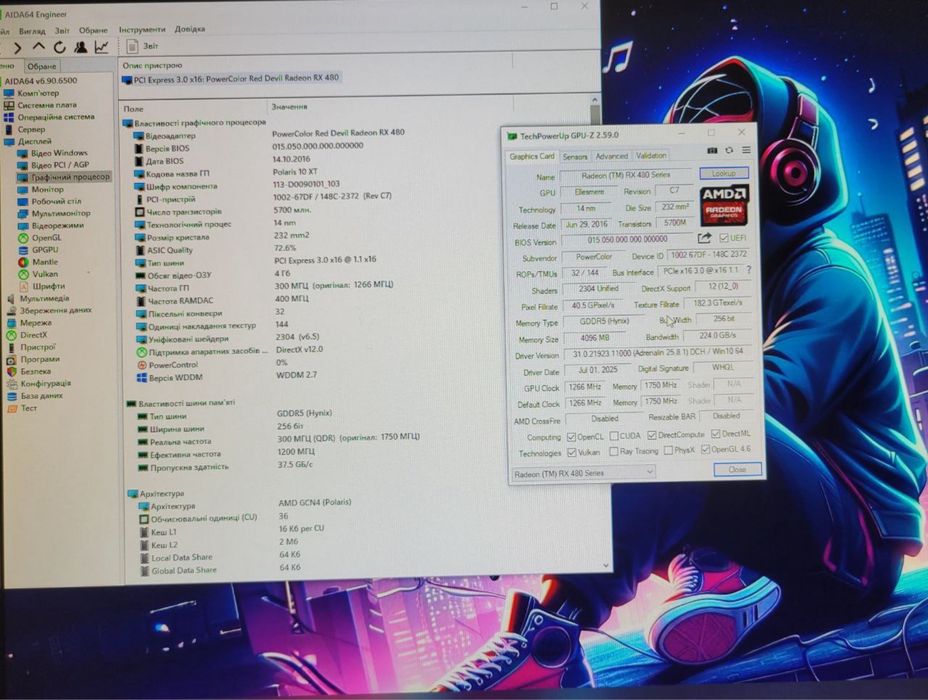Toggle the DirectCompute checkbox in GPU-Z

pos(652,436)
